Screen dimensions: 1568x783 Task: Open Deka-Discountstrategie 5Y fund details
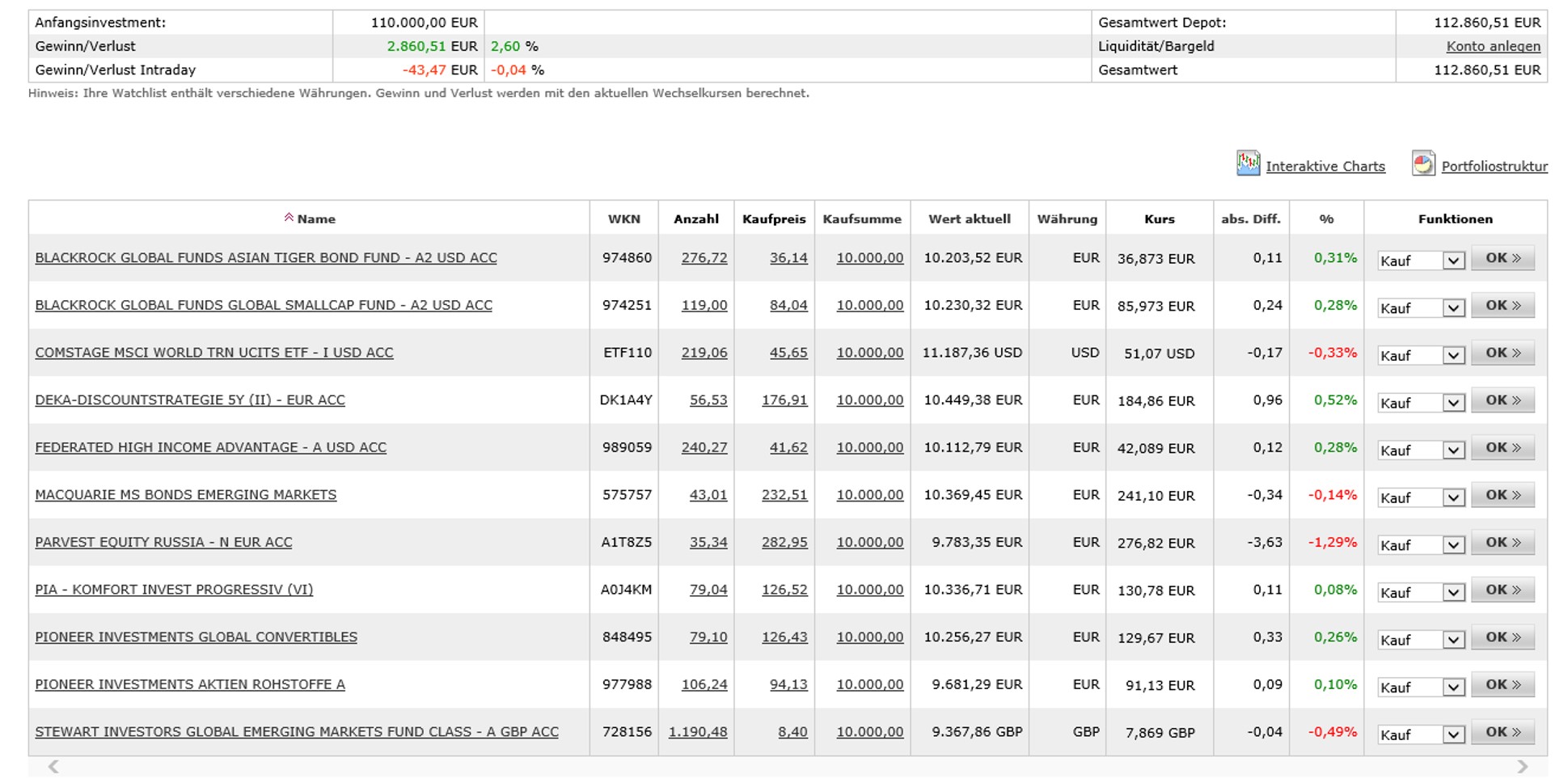point(190,400)
